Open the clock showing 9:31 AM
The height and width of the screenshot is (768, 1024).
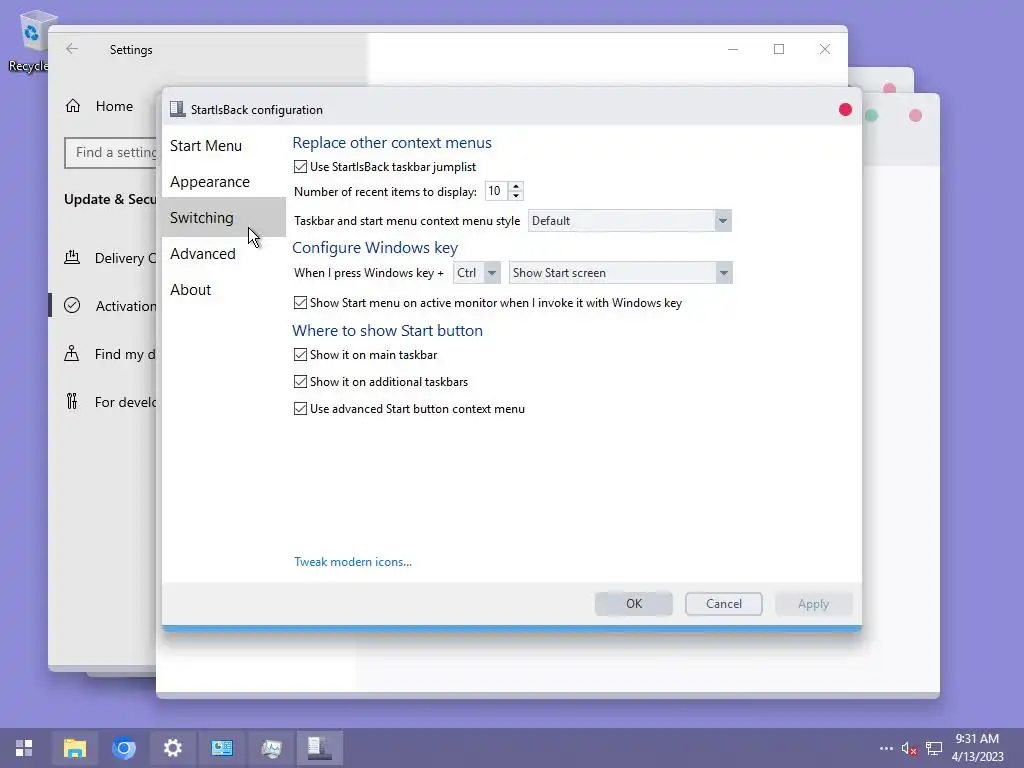[x=977, y=748]
